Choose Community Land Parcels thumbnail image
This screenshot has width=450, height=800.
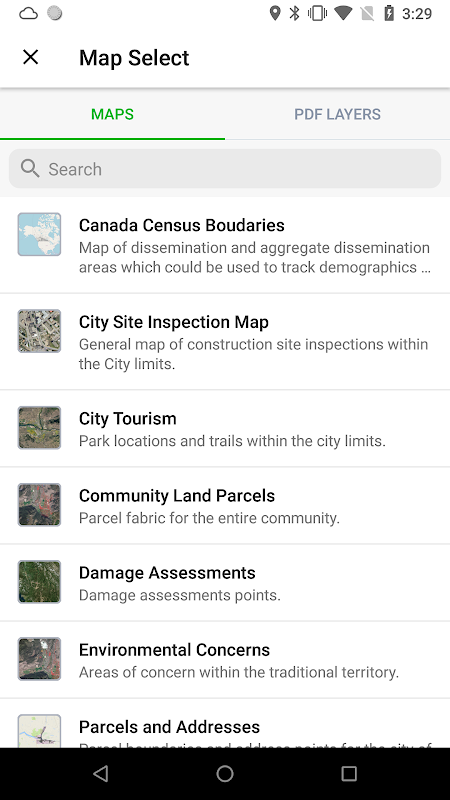click(39, 505)
